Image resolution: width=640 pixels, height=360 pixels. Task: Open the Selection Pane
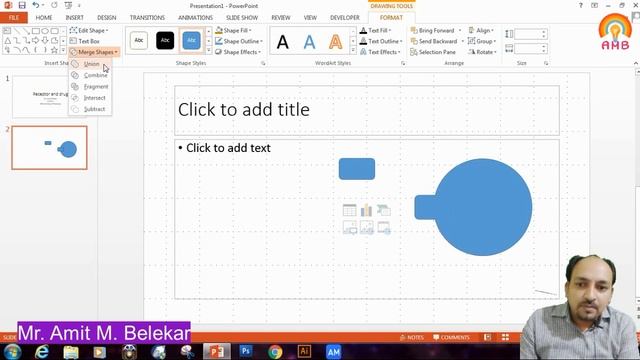(433, 52)
